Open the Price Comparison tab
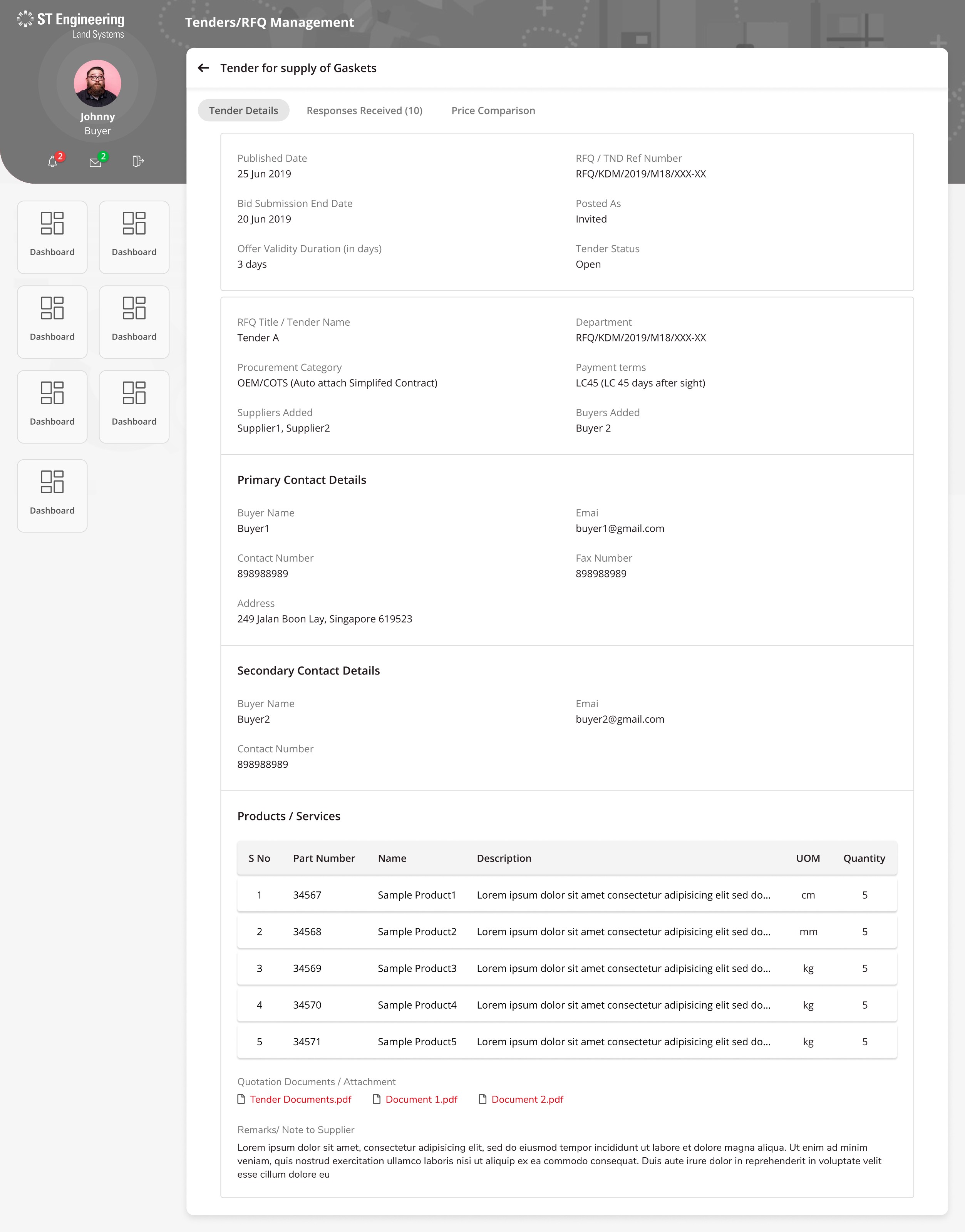 click(493, 110)
